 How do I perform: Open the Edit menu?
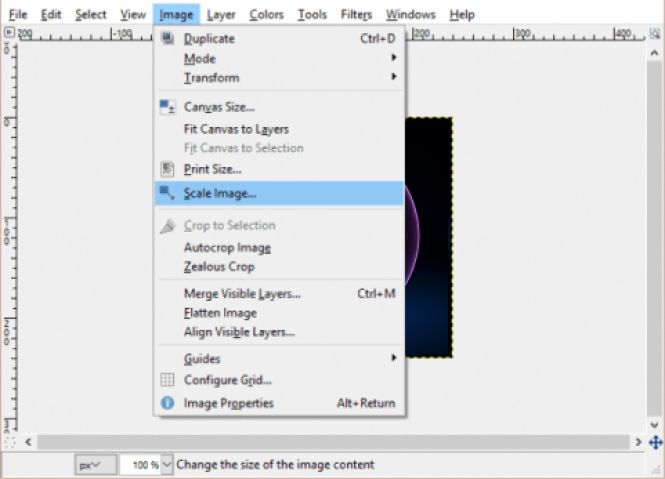coord(51,15)
